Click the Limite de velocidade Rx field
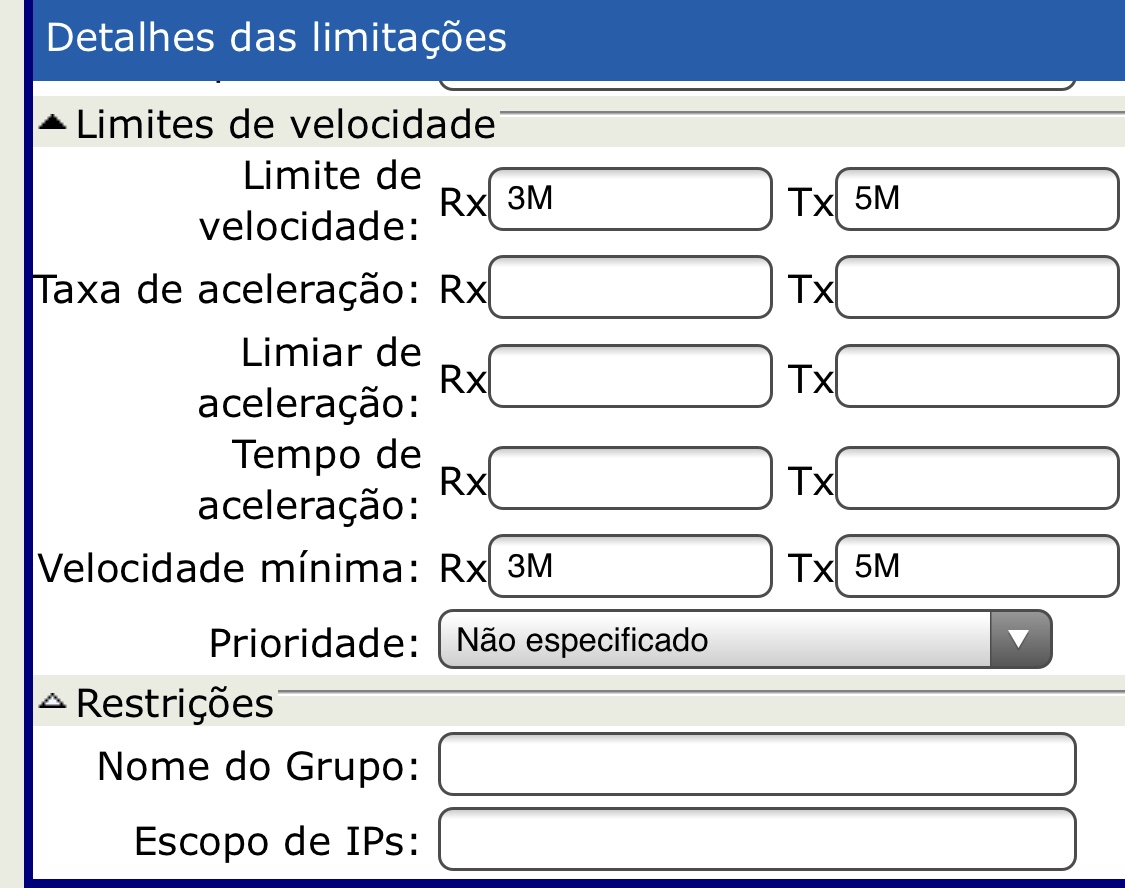Viewport: 1125px width, 888px height. click(x=631, y=200)
